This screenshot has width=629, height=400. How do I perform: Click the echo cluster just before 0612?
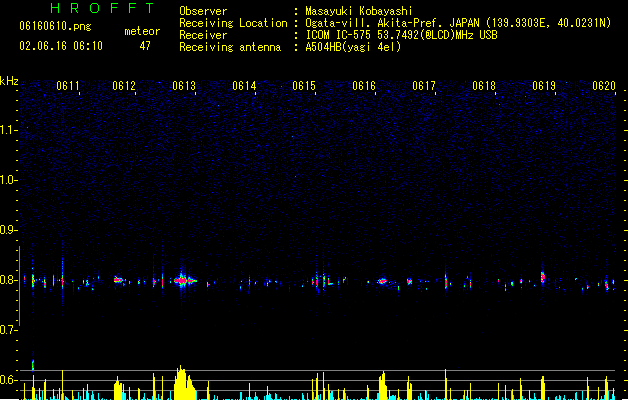pos(119,280)
